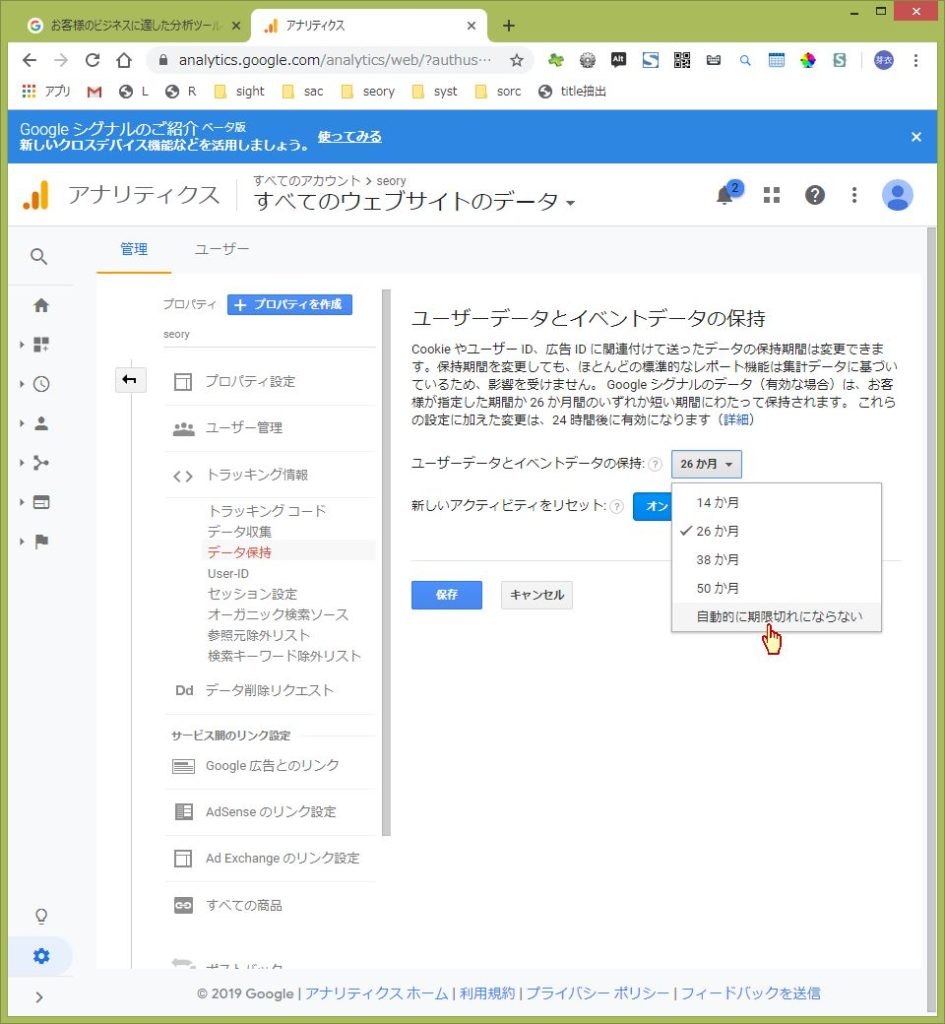Open the すべてのウェブサイトのデータ view selector
The image size is (945, 1024).
pyautogui.click(x=415, y=201)
